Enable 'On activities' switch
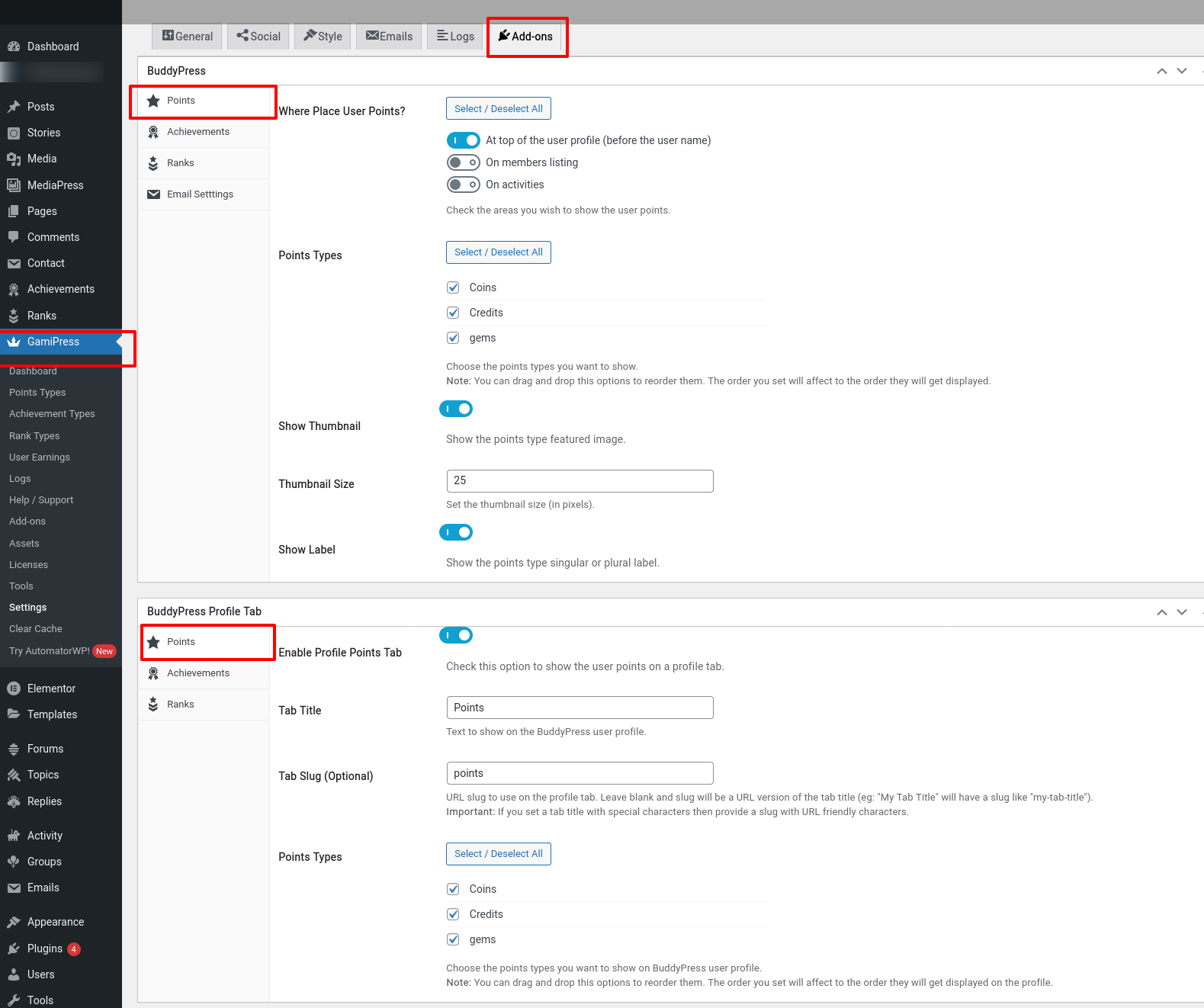1204x1008 pixels. click(464, 185)
